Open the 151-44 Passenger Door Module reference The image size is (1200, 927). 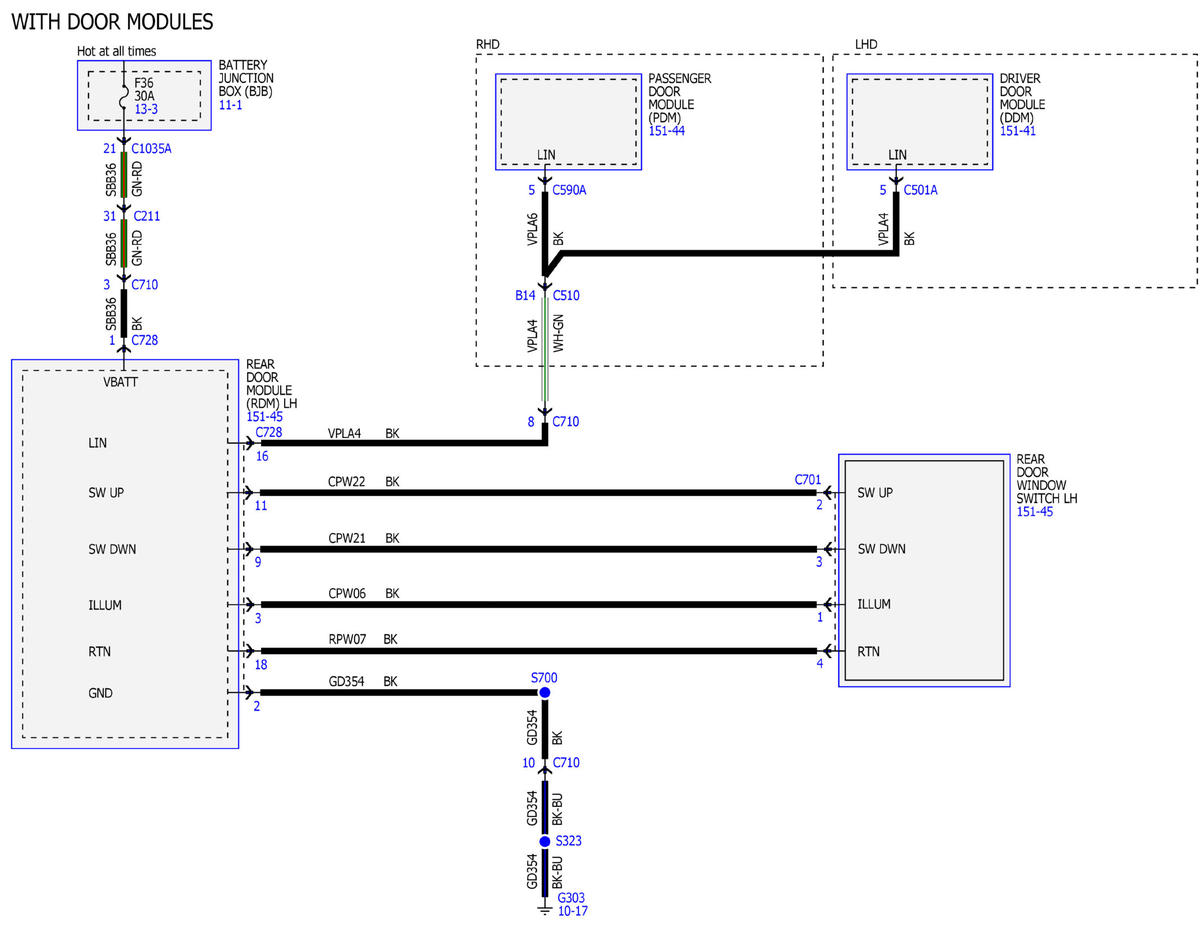click(667, 131)
